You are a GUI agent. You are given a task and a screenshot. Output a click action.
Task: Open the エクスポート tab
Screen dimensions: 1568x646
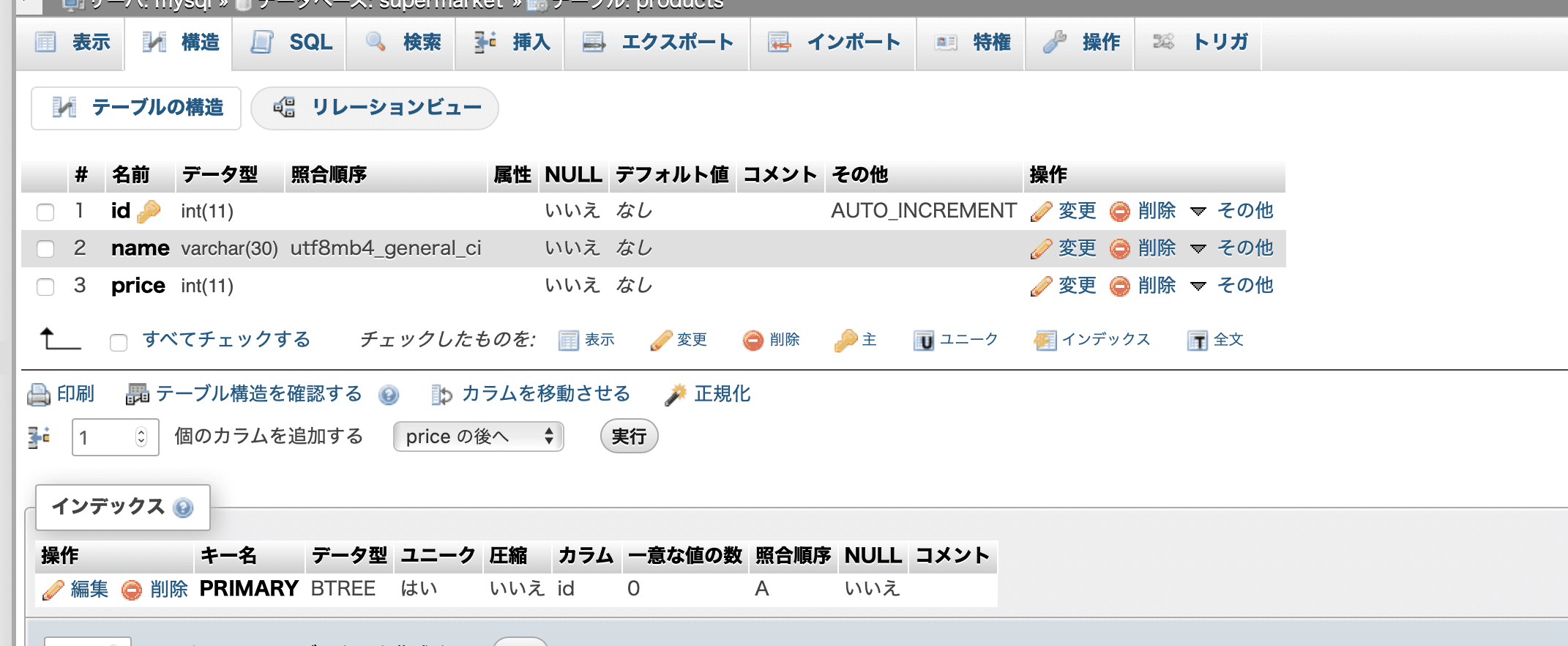pos(657,42)
